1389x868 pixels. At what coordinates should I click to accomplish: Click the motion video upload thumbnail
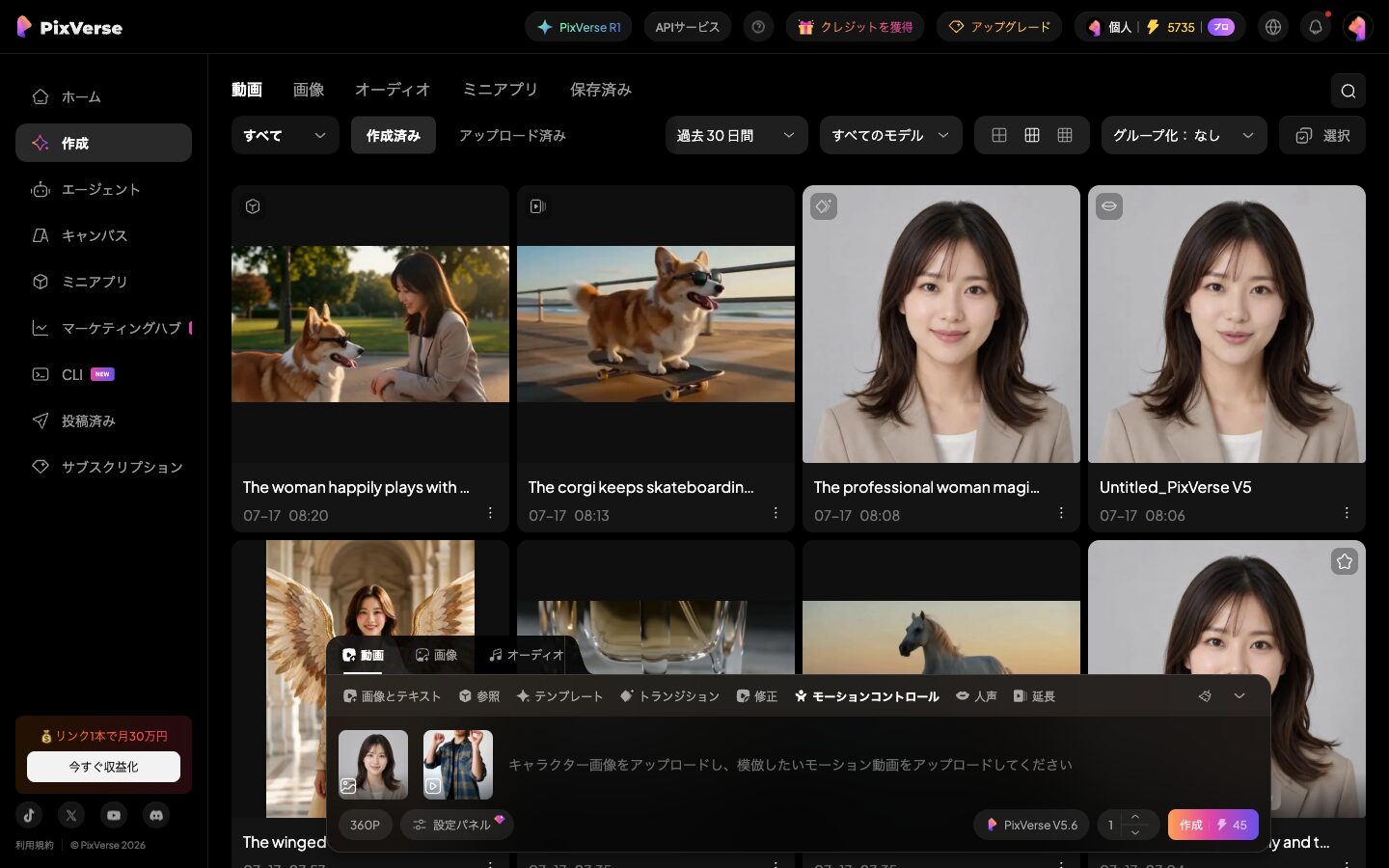(x=458, y=765)
